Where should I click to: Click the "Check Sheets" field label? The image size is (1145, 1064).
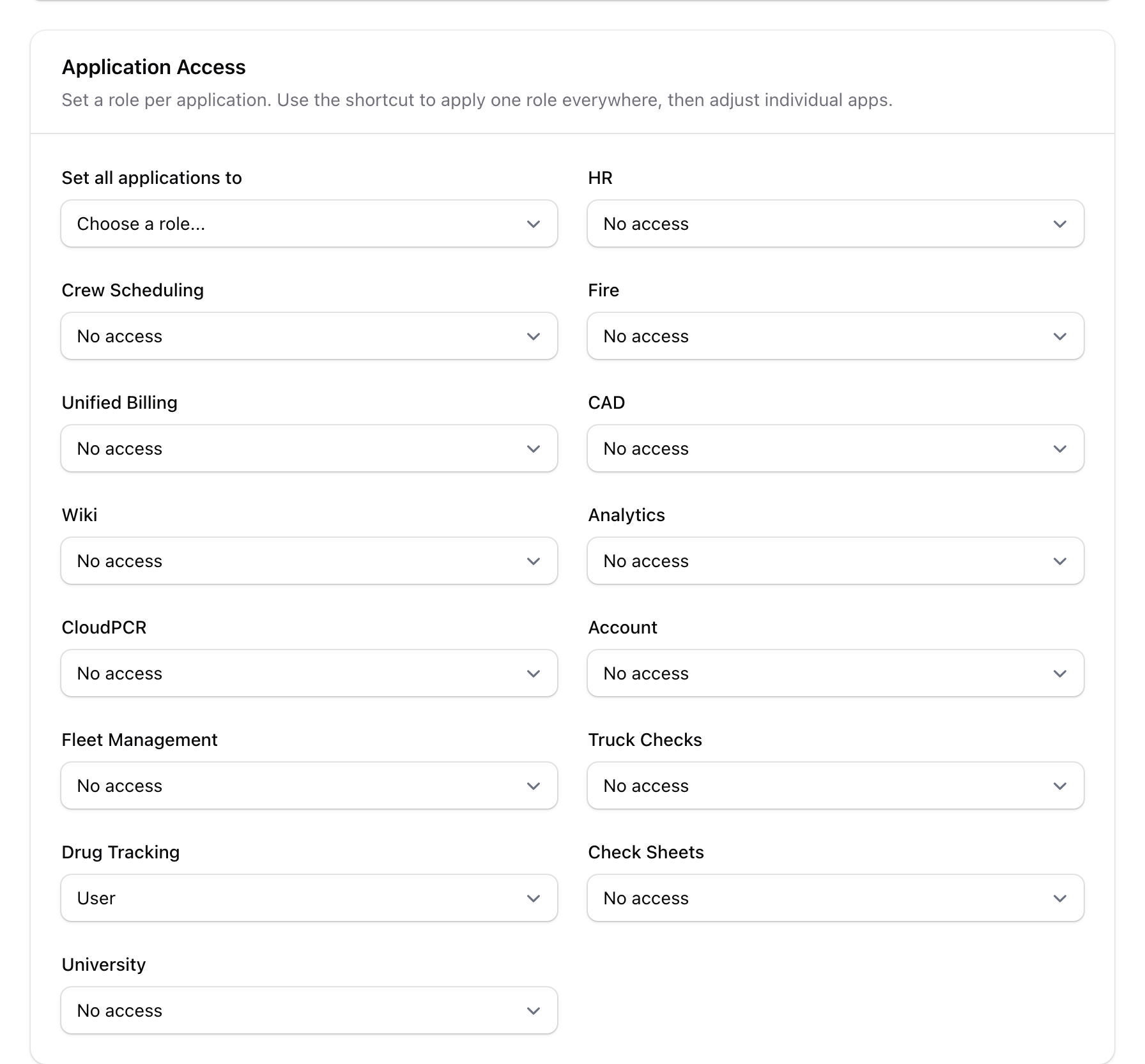click(646, 852)
